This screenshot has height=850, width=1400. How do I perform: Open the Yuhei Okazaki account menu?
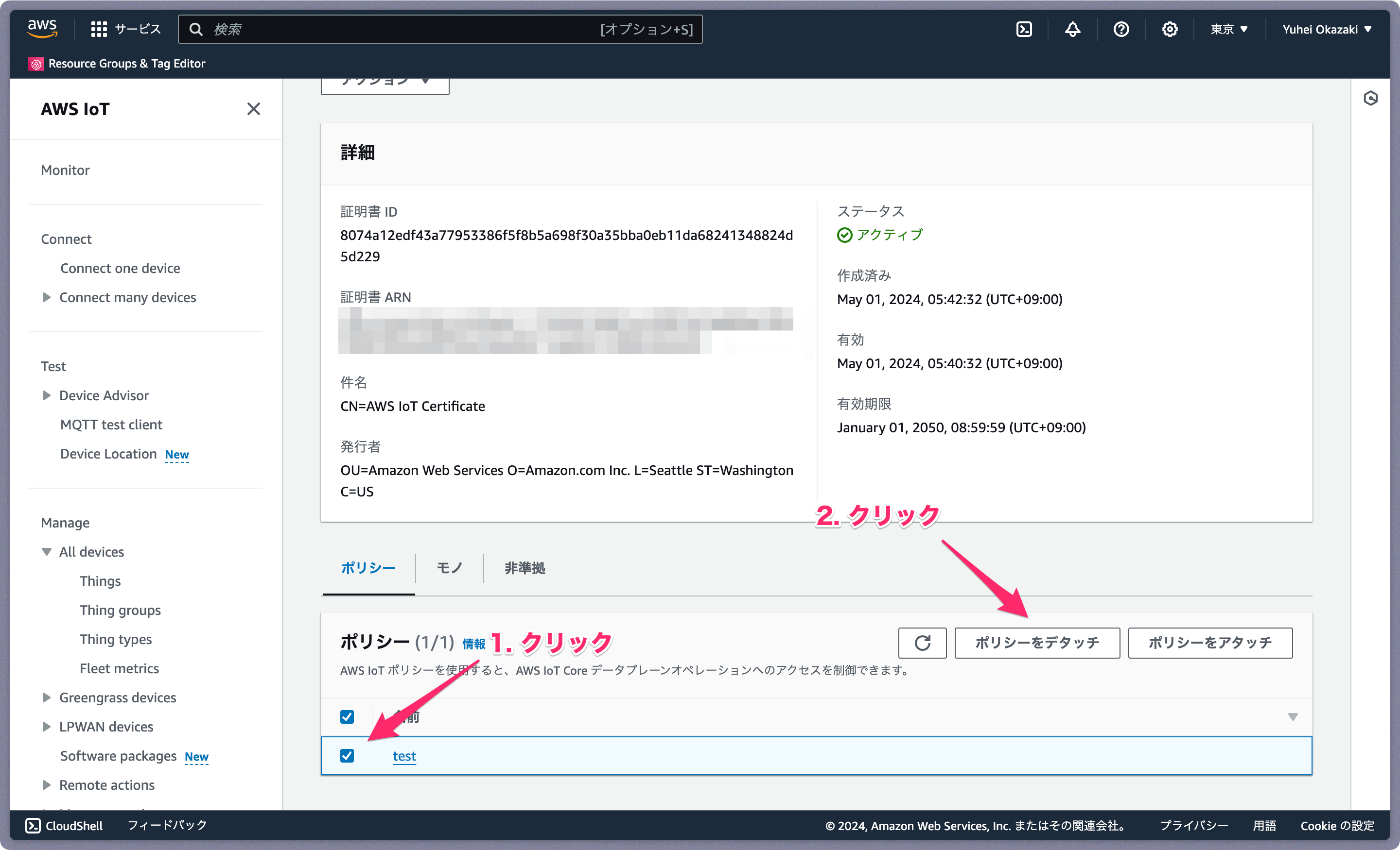[x=1327, y=29]
